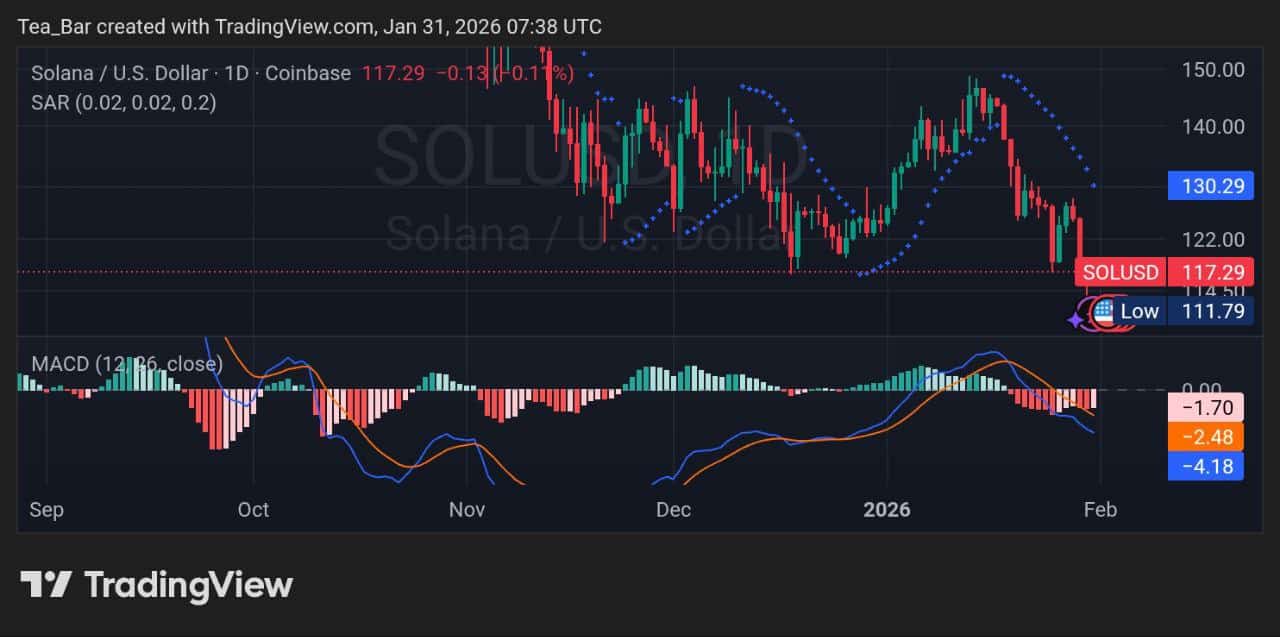Viewport: 1280px width, 637px height.
Task: Open the TradingView.com link in header
Action: (x=297, y=27)
